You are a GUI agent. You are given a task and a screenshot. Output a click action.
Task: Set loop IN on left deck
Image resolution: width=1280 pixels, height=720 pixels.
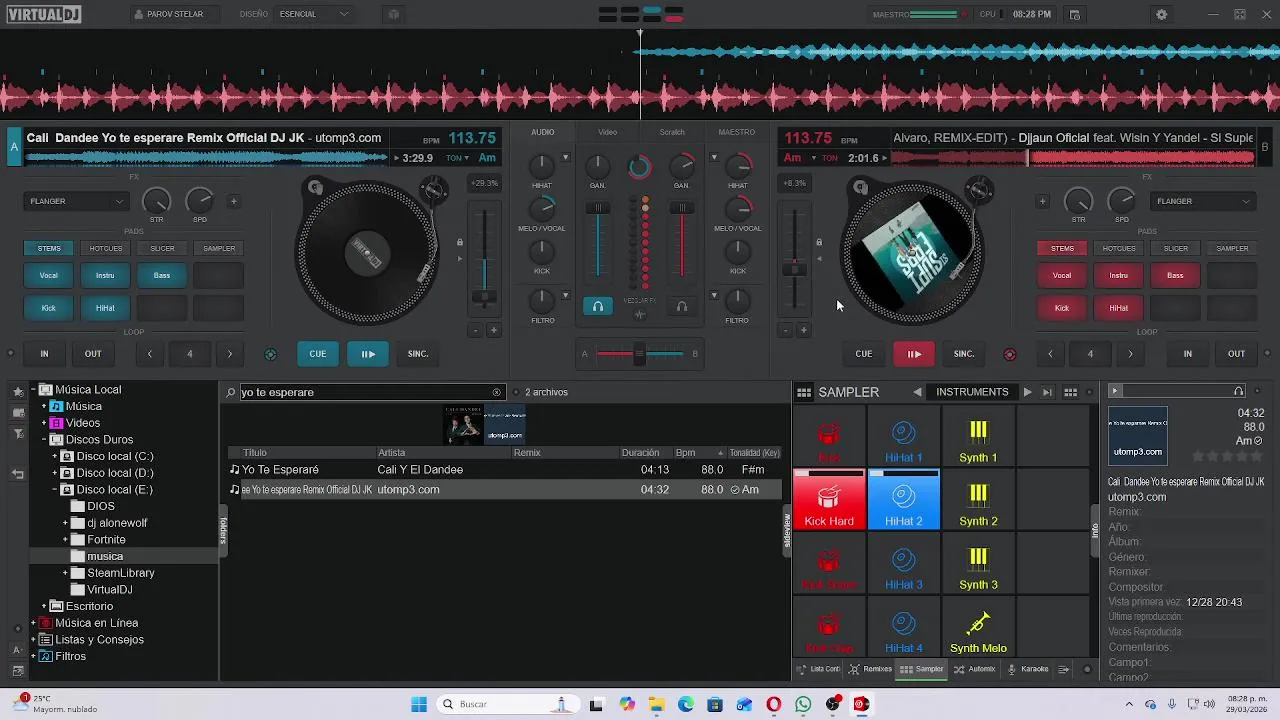click(x=44, y=353)
